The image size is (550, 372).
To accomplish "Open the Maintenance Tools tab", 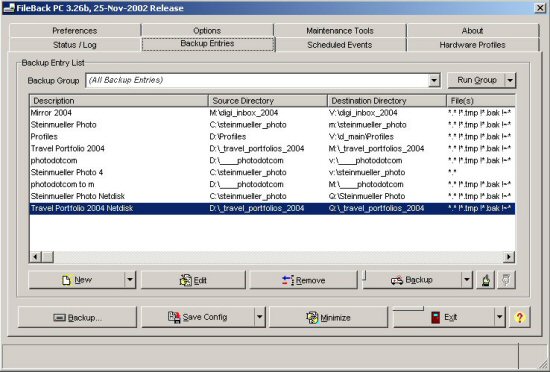I will [340, 31].
